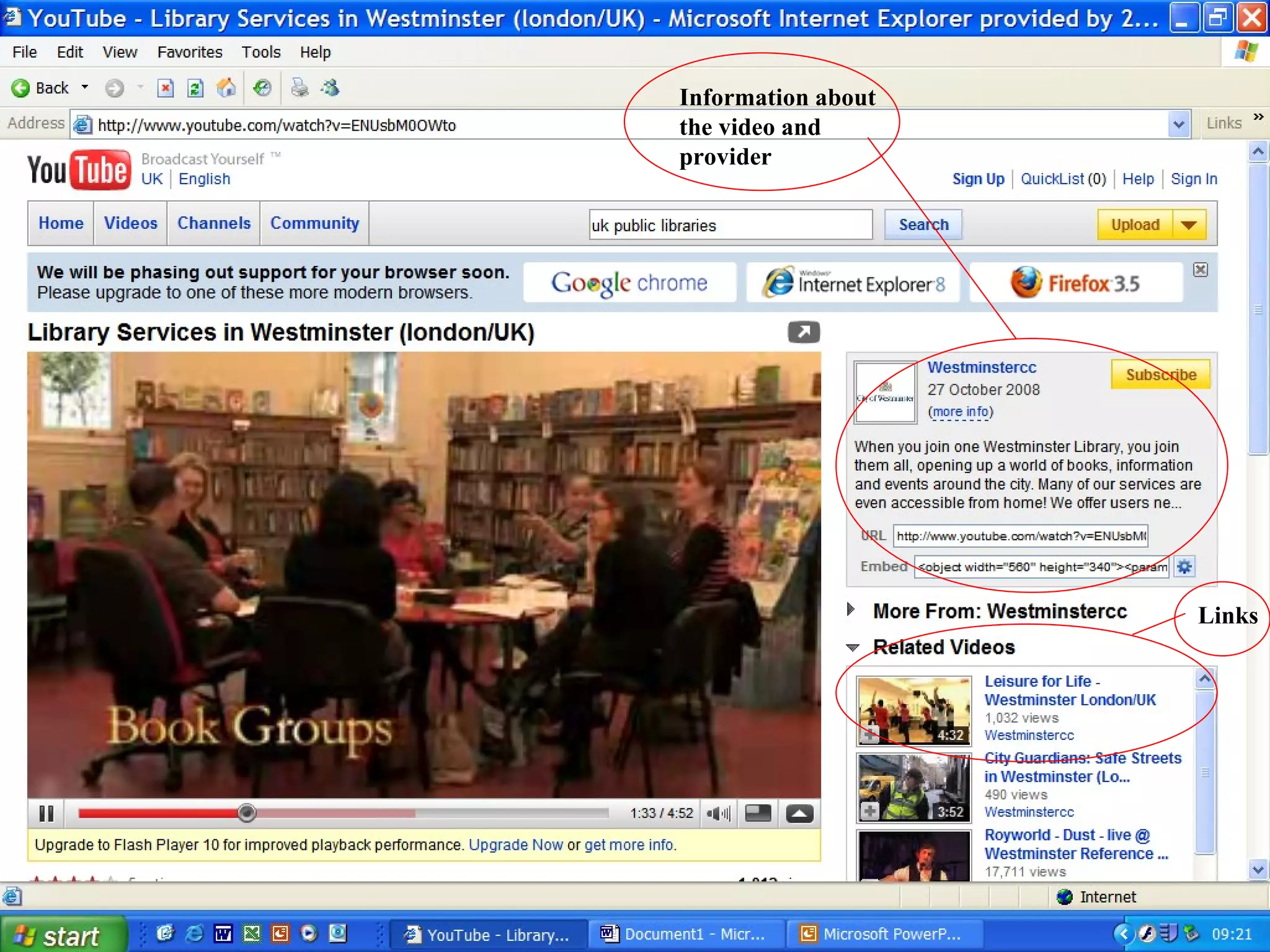Toggle the video size view icon
This screenshot has width=1270, height=952.
click(x=758, y=813)
